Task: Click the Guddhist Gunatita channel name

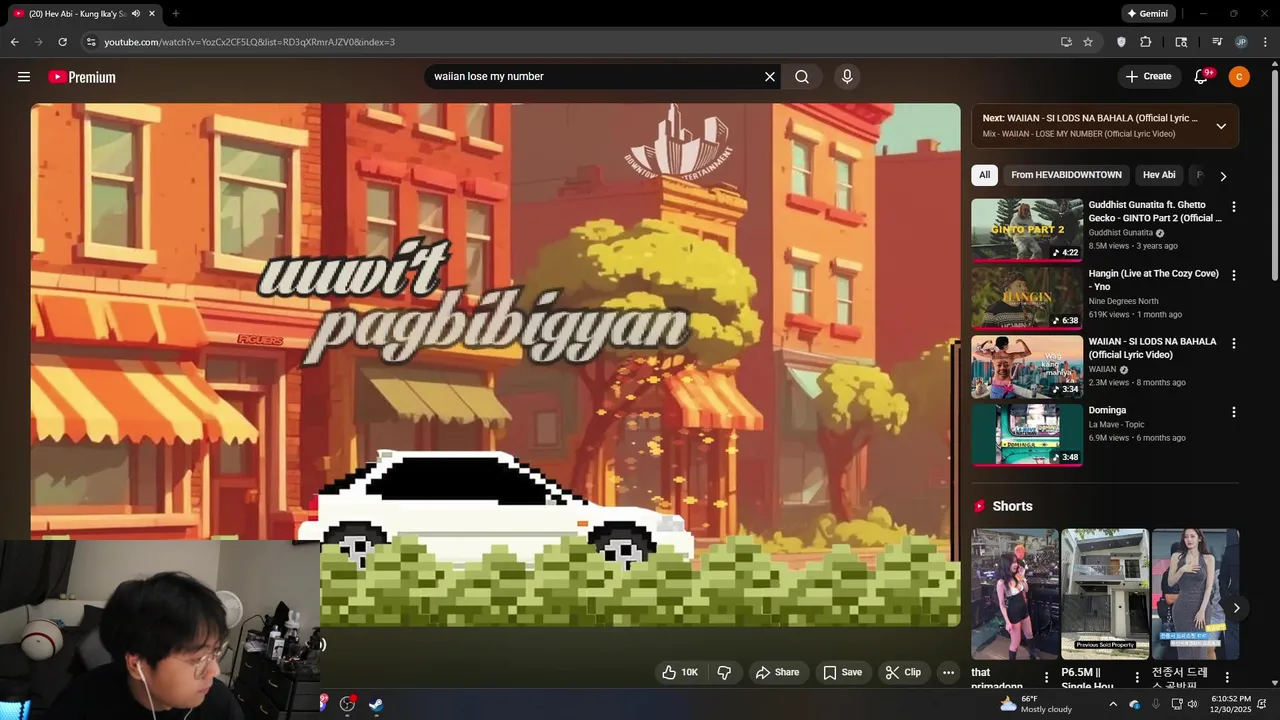Action: pos(1121,233)
